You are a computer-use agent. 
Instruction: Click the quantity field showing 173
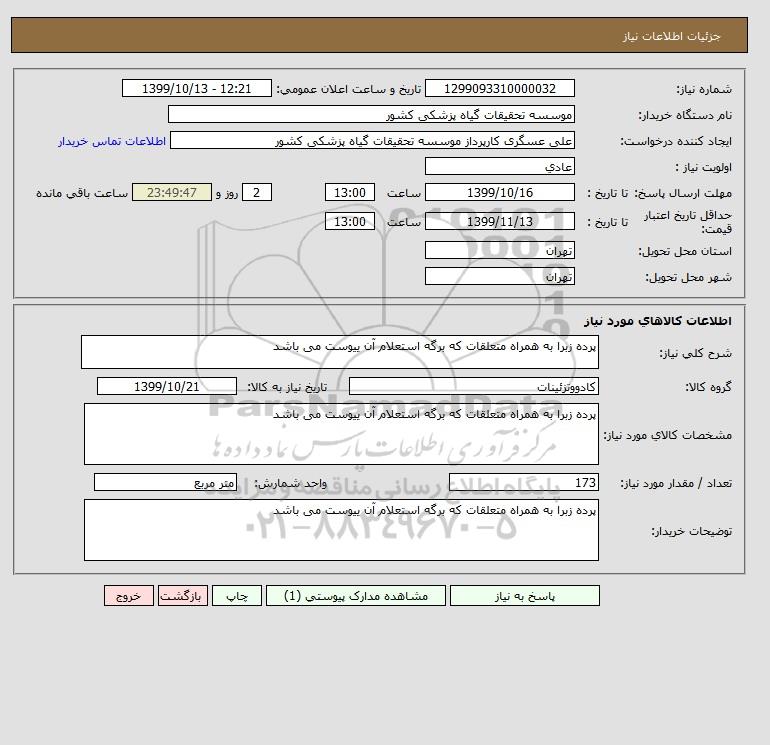[524, 483]
